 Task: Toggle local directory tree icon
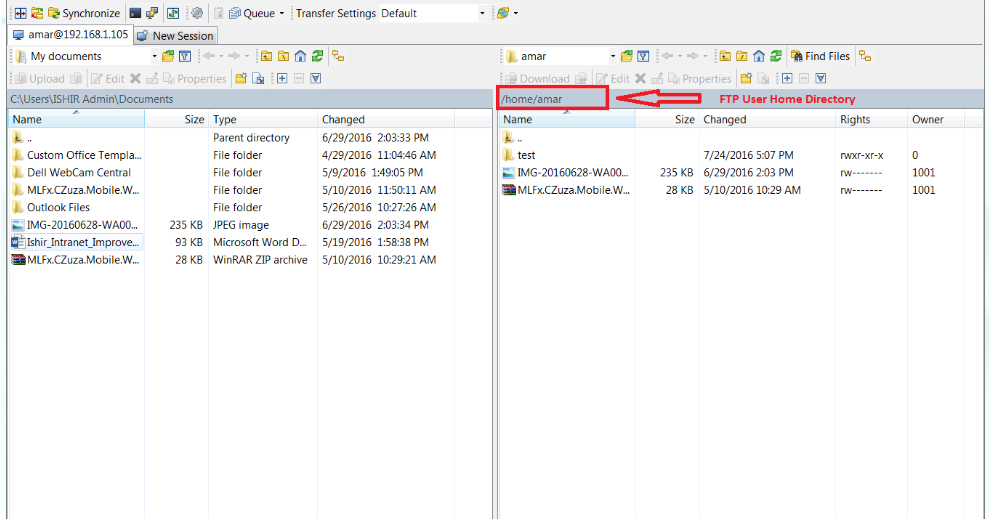pos(338,56)
